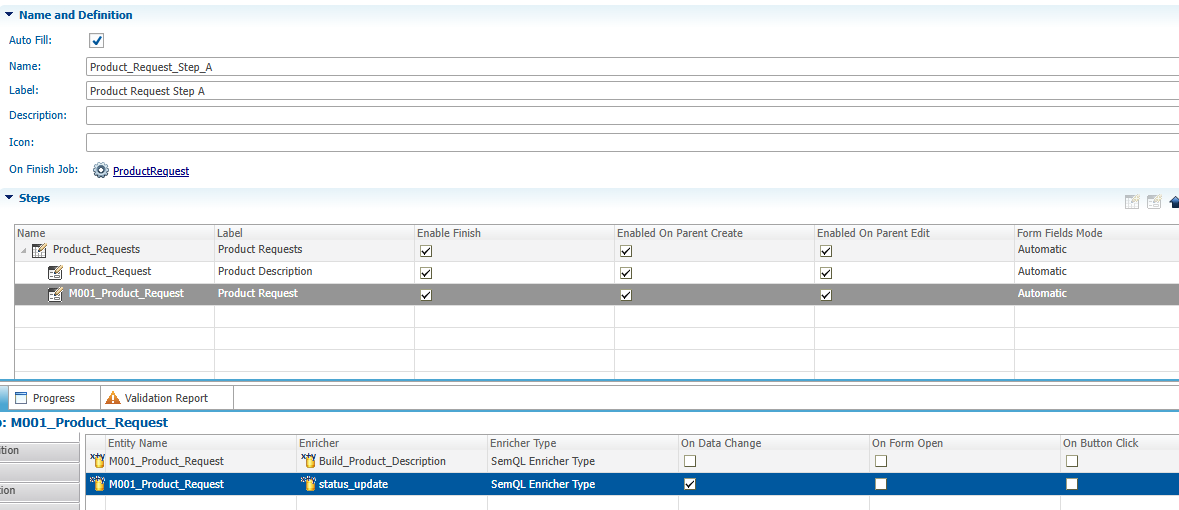The height and width of the screenshot is (510, 1179).
Task: Toggle Enabled On Parent Edit for M001_Product_Request step
Action: tap(826, 295)
